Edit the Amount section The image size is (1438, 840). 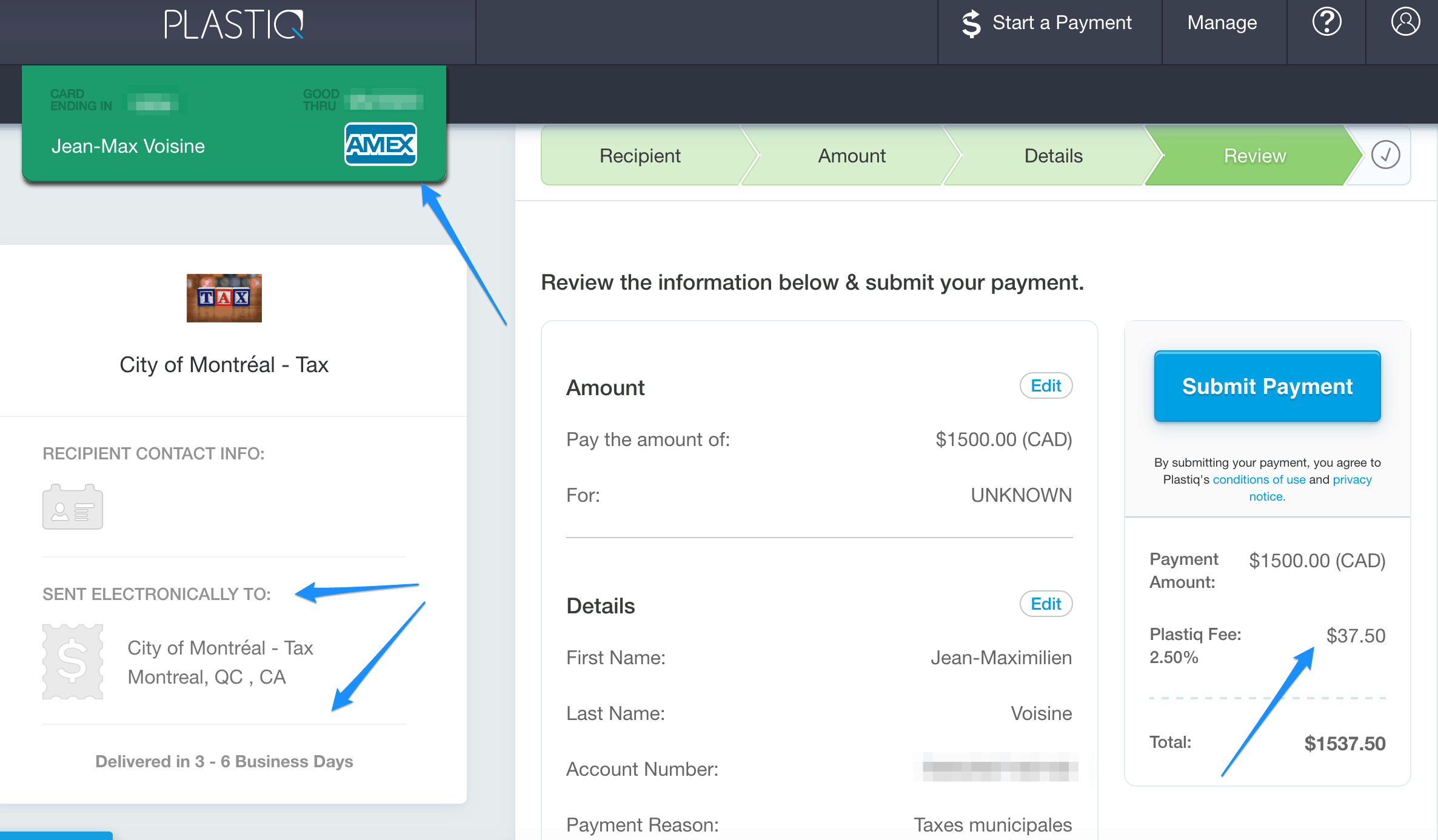pyautogui.click(x=1046, y=385)
